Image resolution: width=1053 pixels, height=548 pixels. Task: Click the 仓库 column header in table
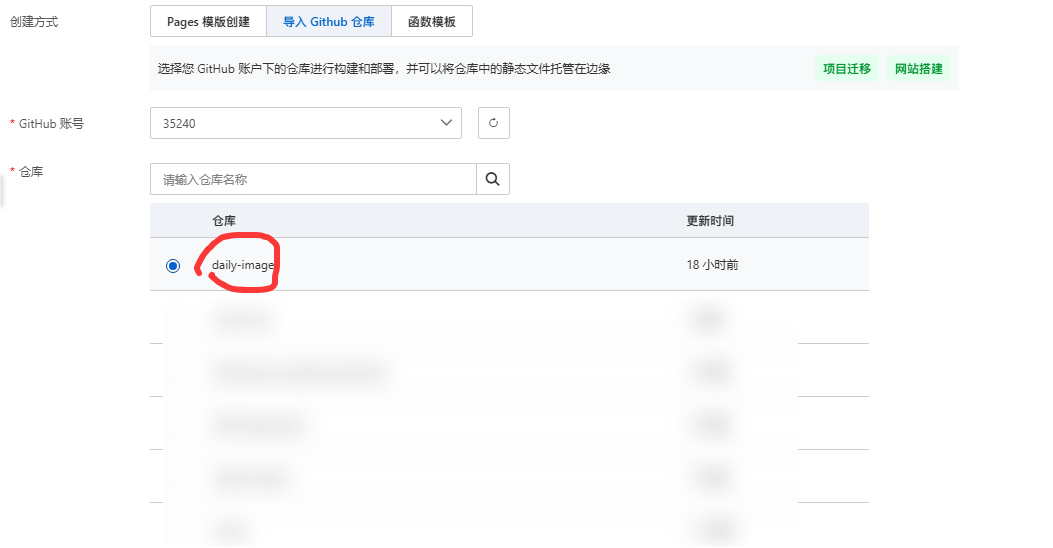(x=224, y=221)
